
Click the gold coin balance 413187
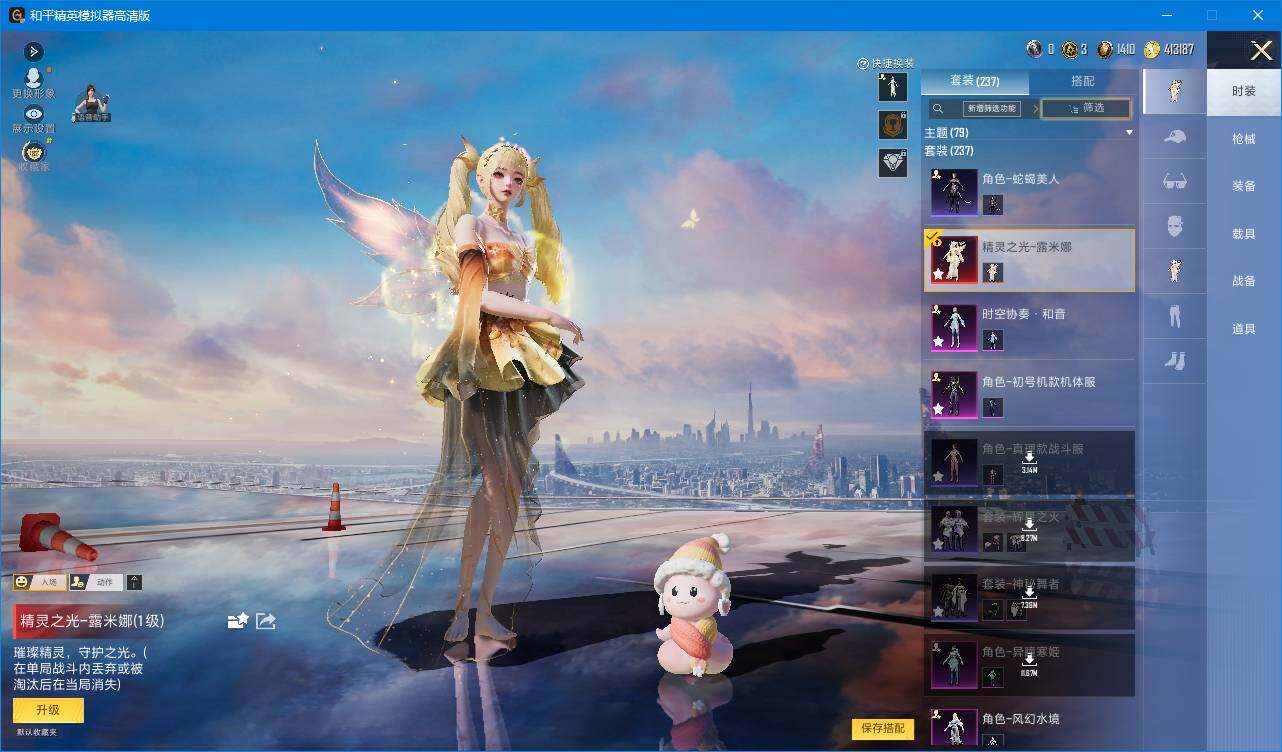1168,49
